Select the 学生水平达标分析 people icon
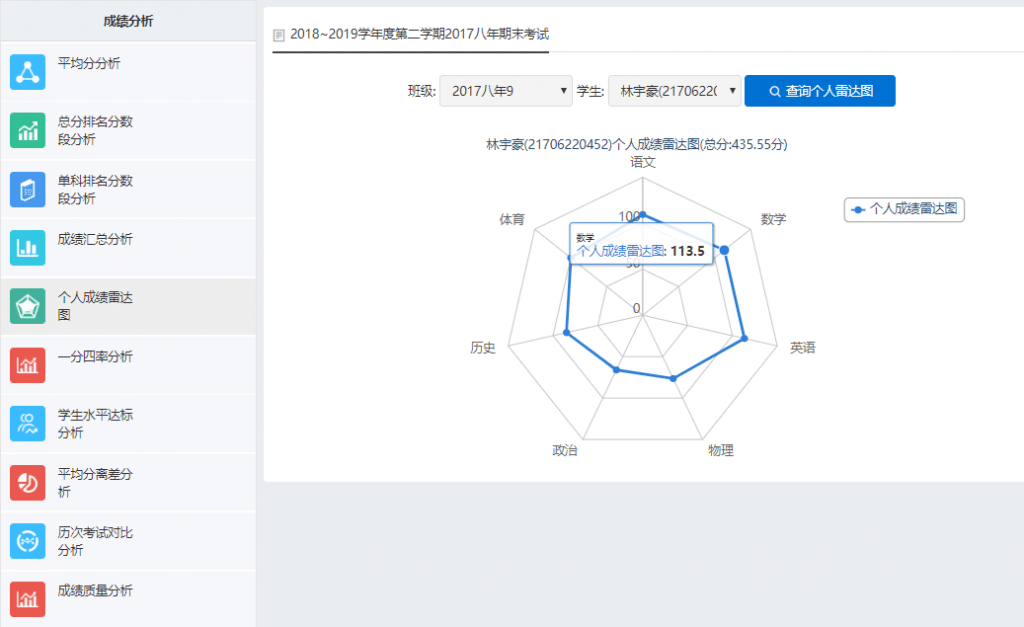This screenshot has height=627, width=1024. (28, 424)
